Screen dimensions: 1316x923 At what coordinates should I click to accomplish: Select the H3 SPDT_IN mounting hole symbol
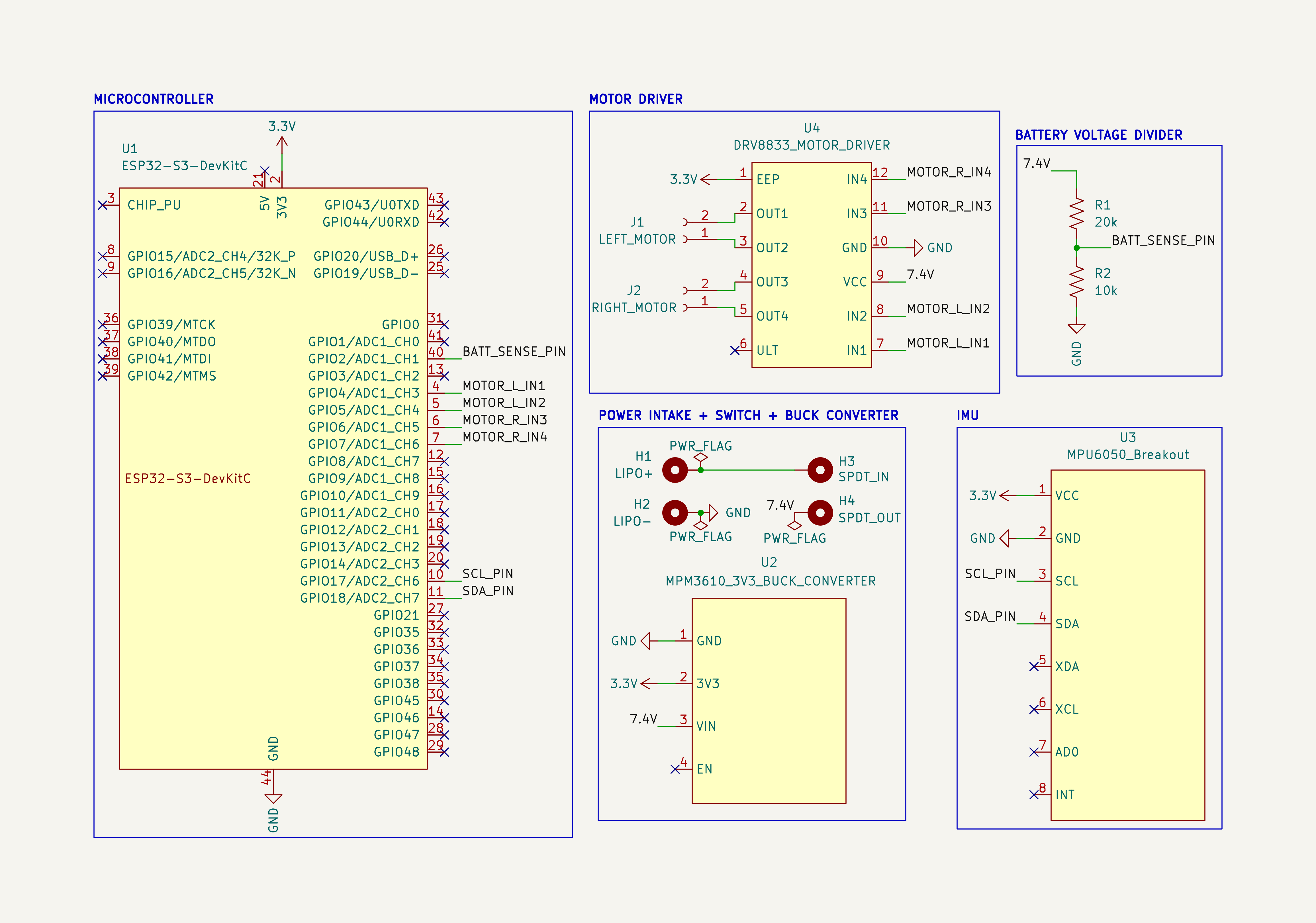820,470
